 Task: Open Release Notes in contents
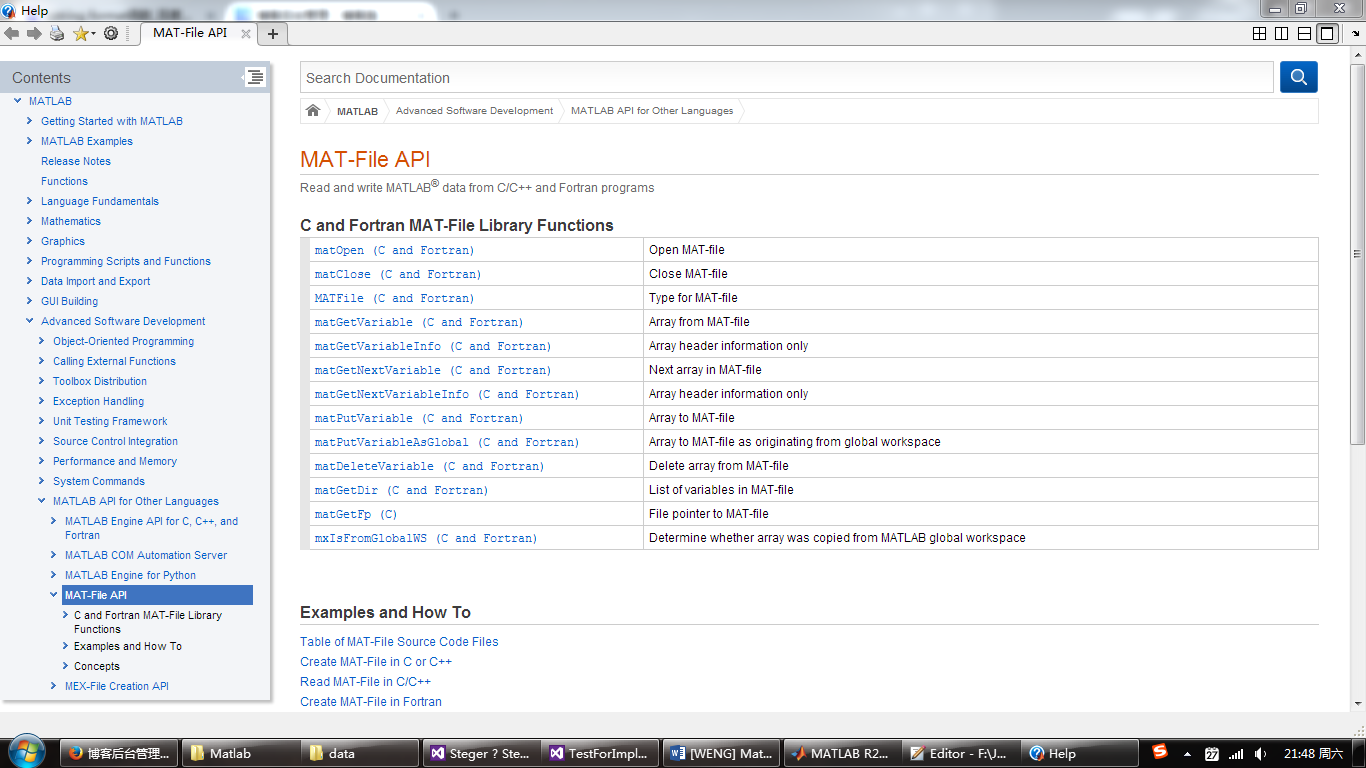point(76,161)
